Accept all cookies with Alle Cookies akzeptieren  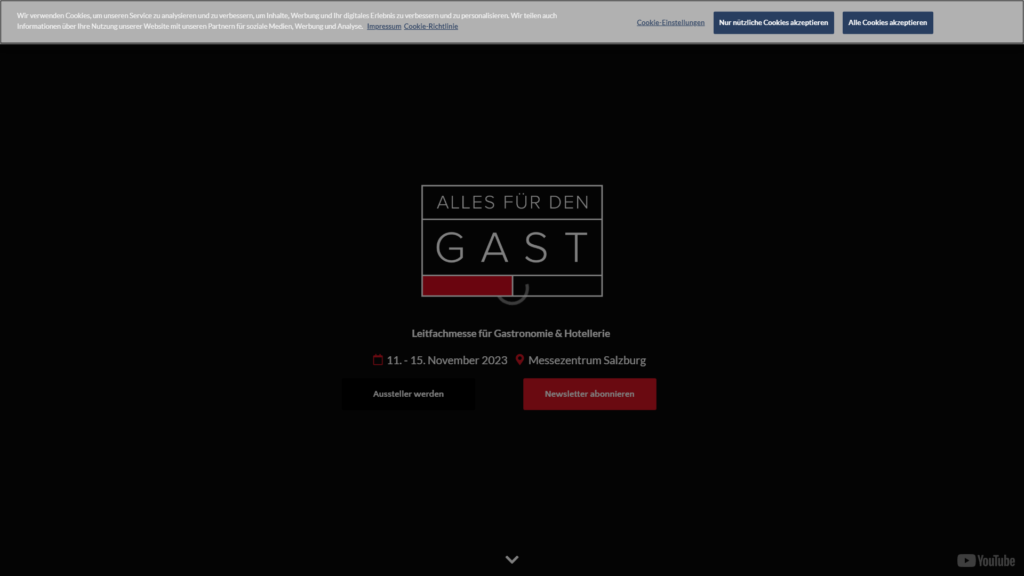coord(888,23)
